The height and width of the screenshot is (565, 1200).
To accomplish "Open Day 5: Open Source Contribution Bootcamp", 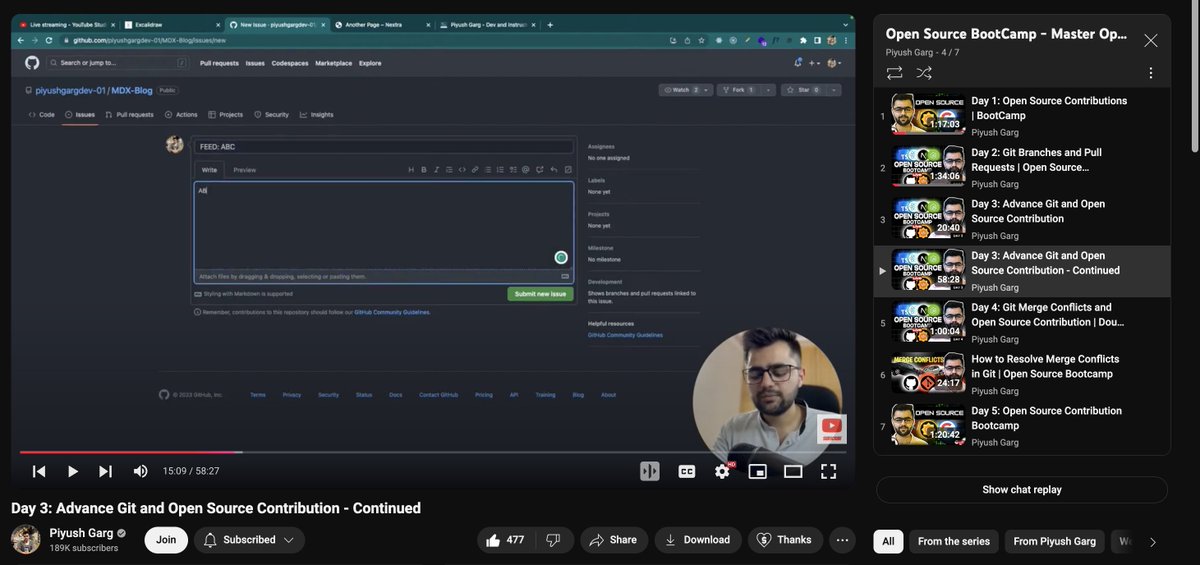I will pyautogui.click(x=1022, y=427).
